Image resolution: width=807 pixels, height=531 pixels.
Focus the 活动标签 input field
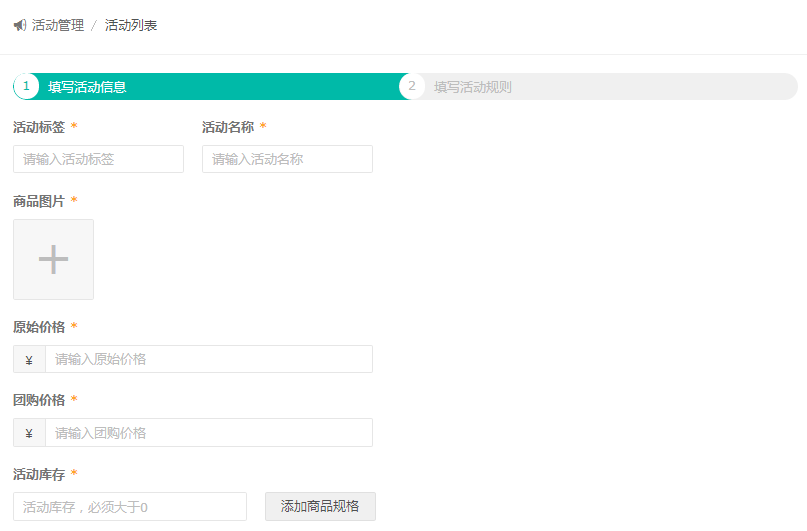pyautogui.click(x=98, y=159)
